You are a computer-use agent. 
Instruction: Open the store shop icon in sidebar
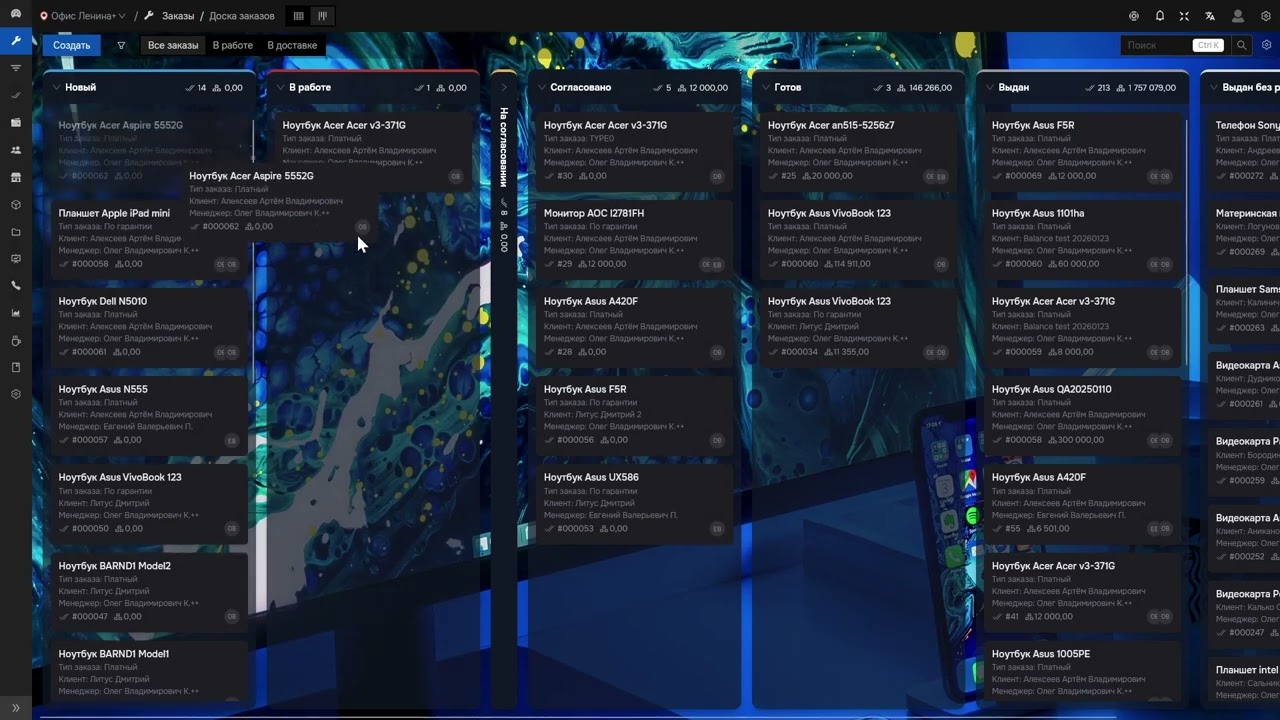pos(15,177)
